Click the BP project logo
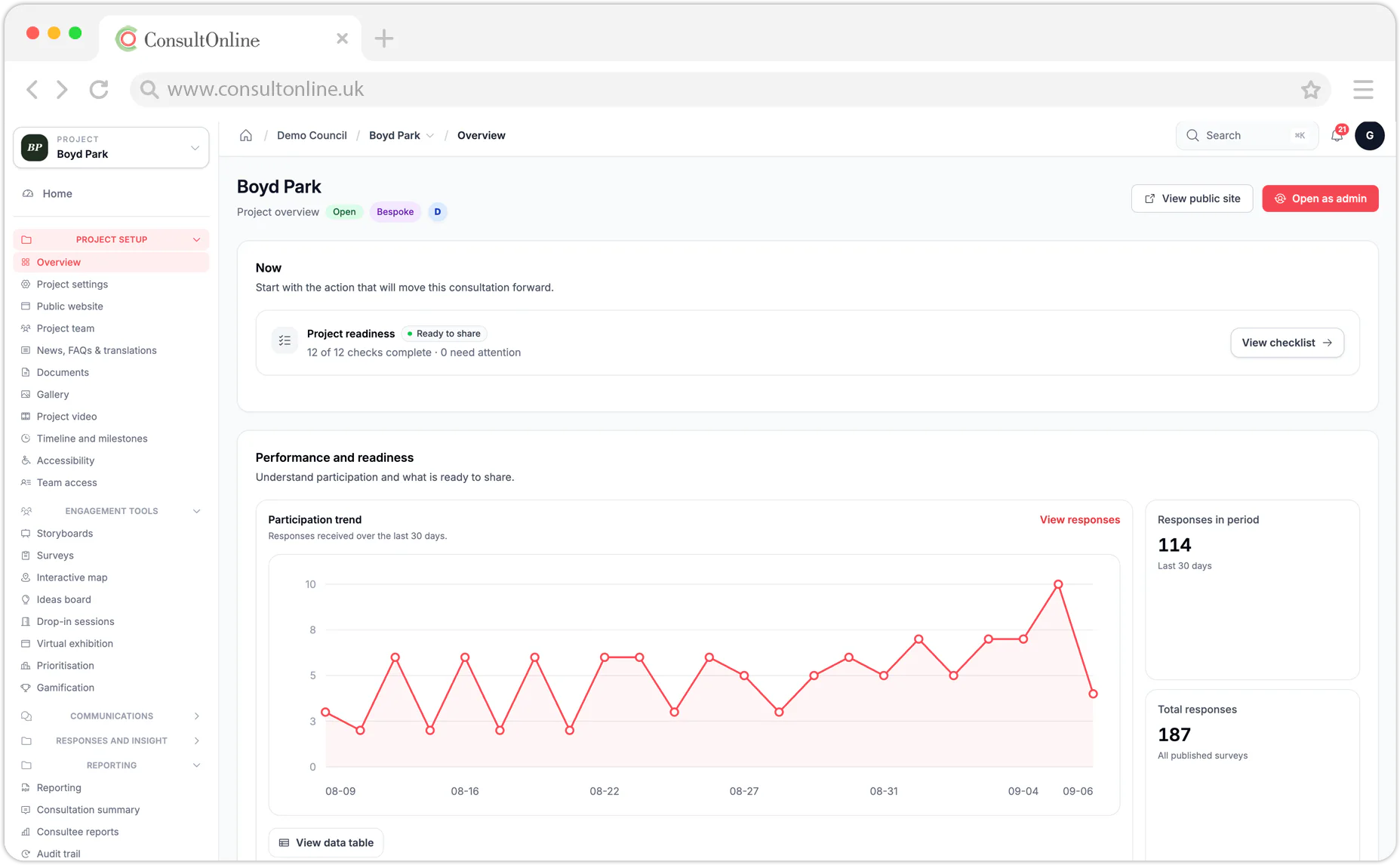Image resolution: width=1400 pixels, height=865 pixels. (35, 147)
